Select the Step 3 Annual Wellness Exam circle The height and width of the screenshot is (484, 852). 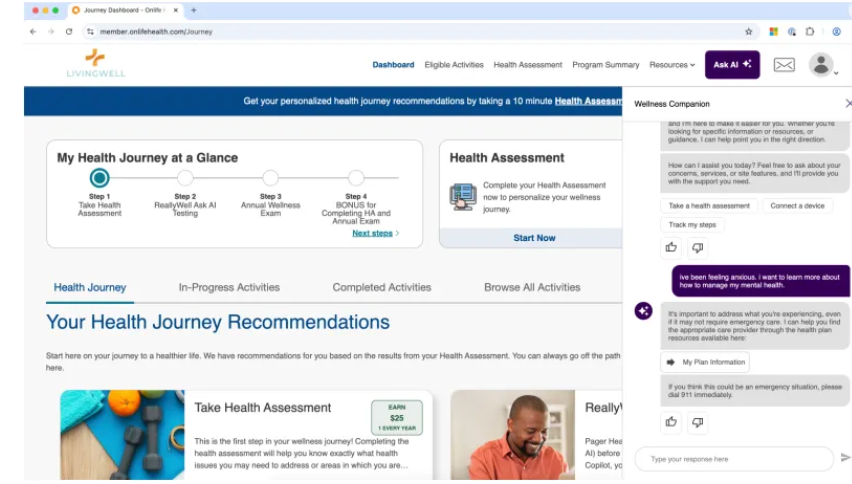(270, 178)
